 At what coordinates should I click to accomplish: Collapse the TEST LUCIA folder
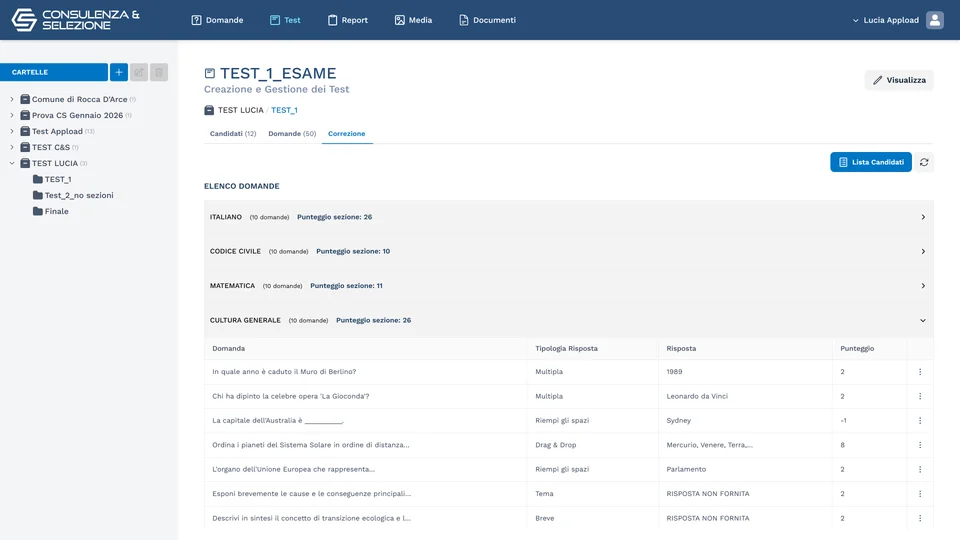pyautogui.click(x=12, y=163)
